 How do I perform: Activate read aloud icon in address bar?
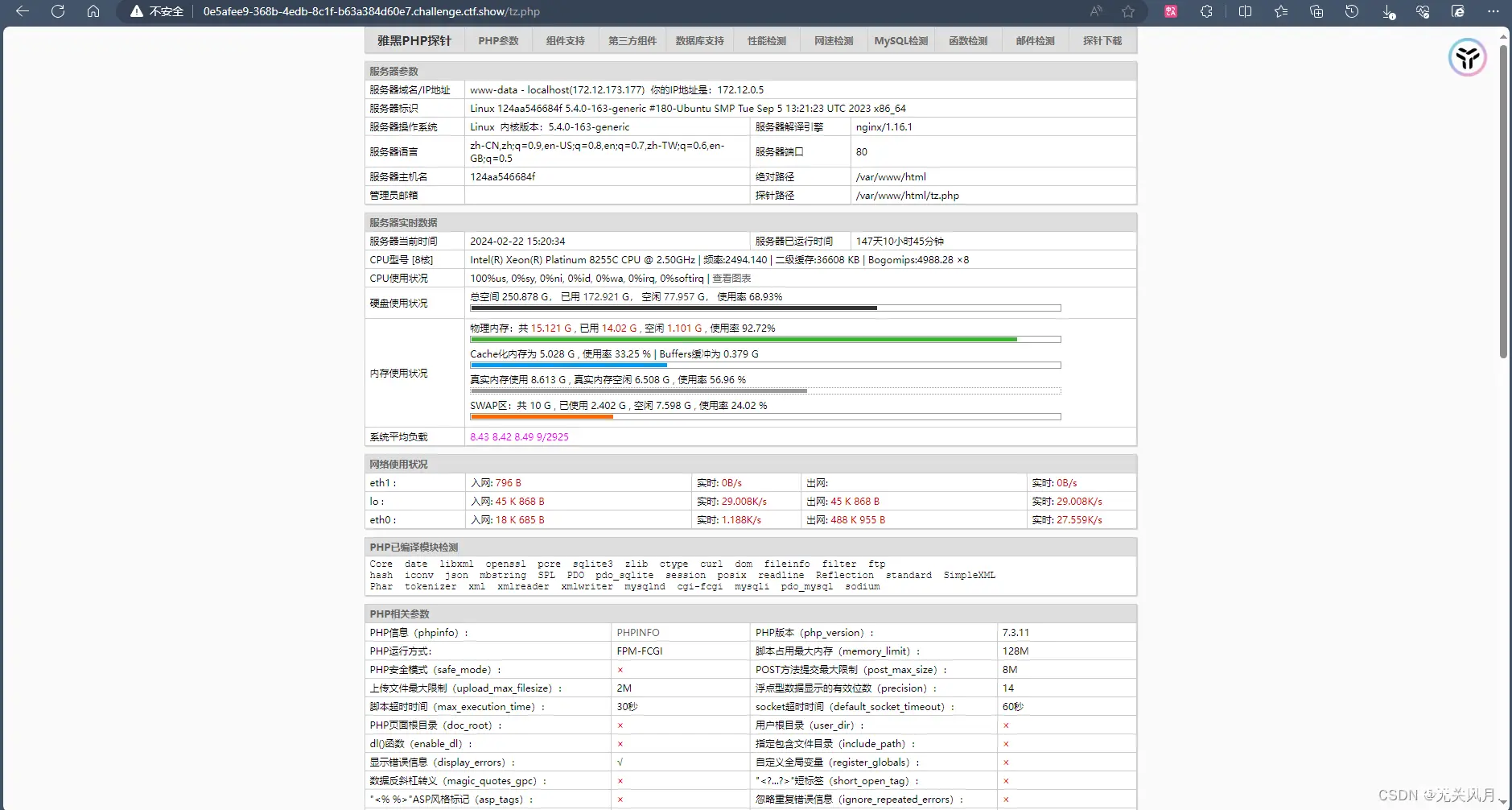[1096, 11]
